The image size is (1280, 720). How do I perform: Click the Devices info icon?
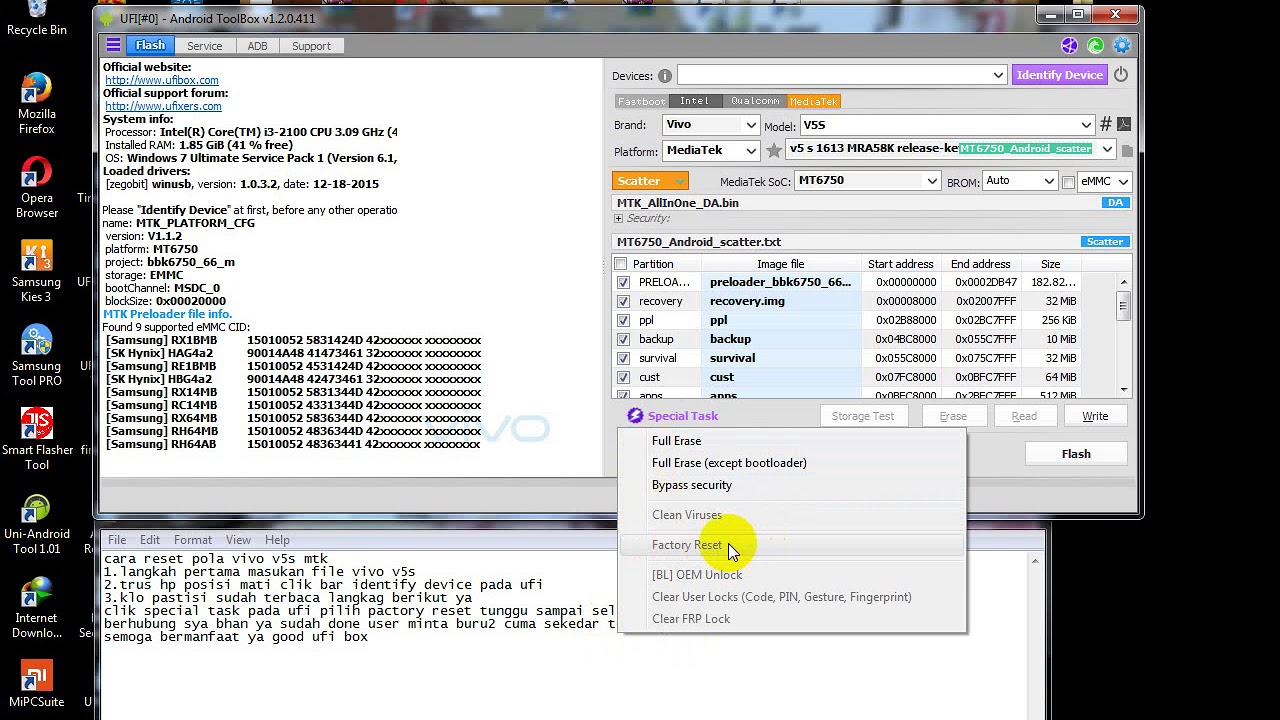click(665, 76)
